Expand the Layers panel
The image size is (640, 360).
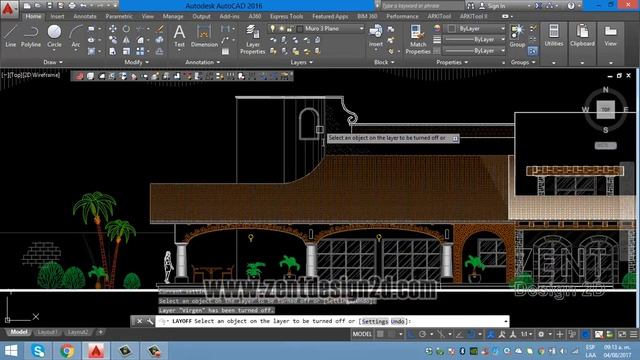point(302,62)
